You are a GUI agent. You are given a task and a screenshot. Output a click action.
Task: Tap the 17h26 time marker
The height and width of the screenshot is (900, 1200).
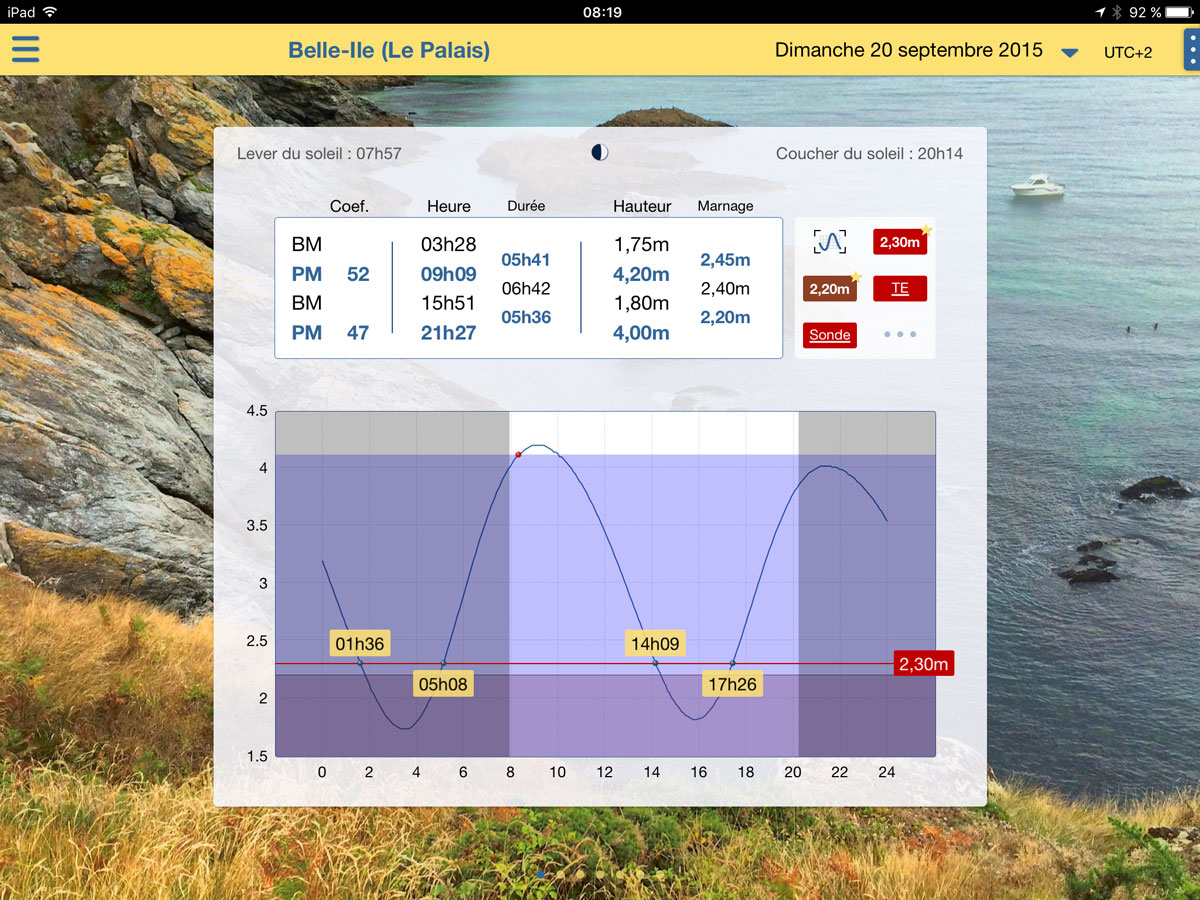tap(733, 684)
